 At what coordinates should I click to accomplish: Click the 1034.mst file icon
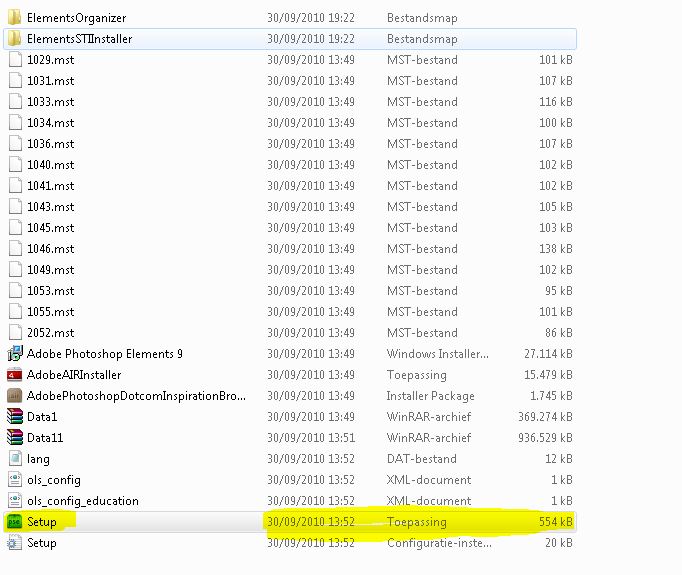pyautogui.click(x=15, y=123)
